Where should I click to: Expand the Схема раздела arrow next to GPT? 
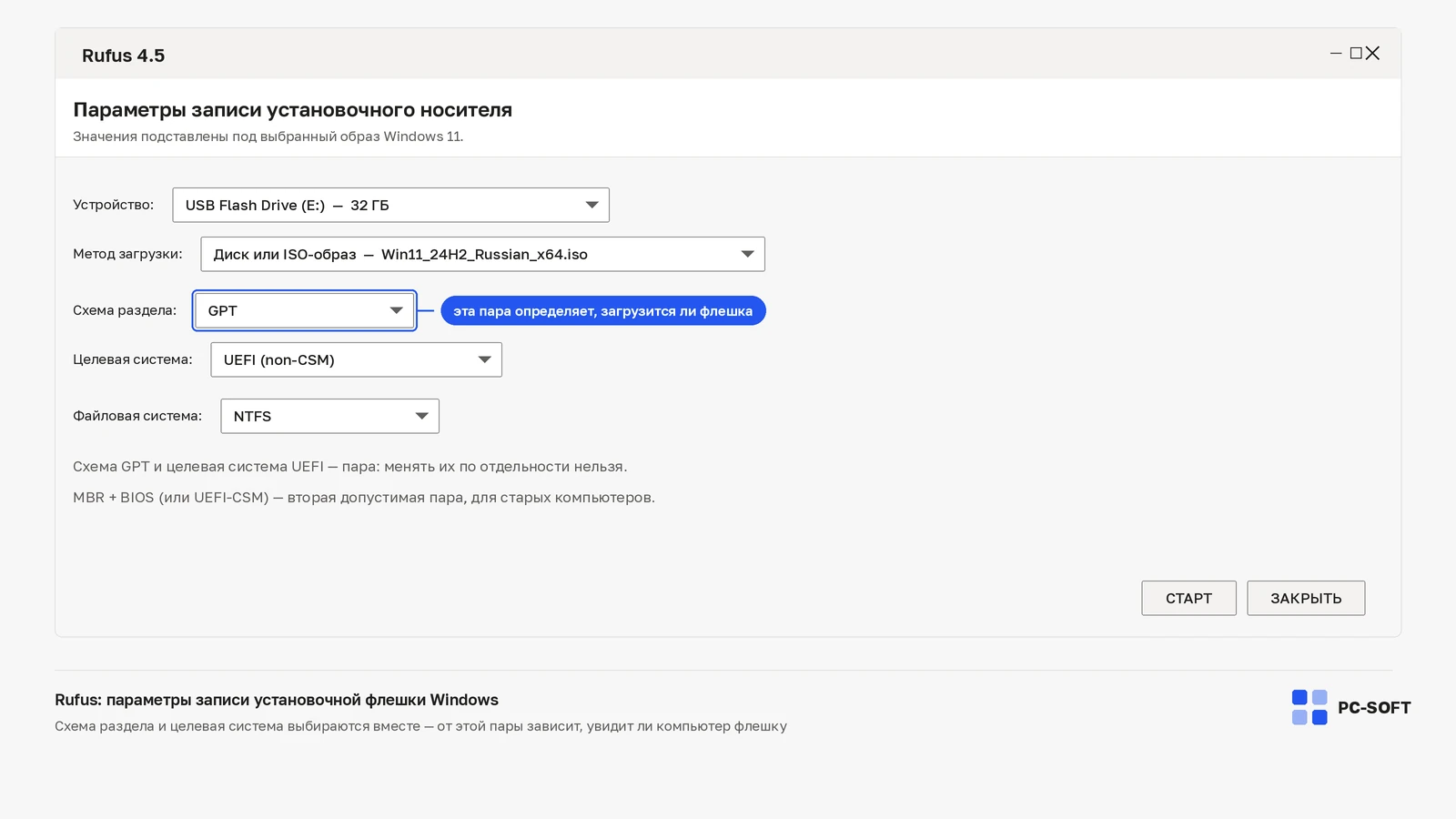pyautogui.click(x=396, y=310)
